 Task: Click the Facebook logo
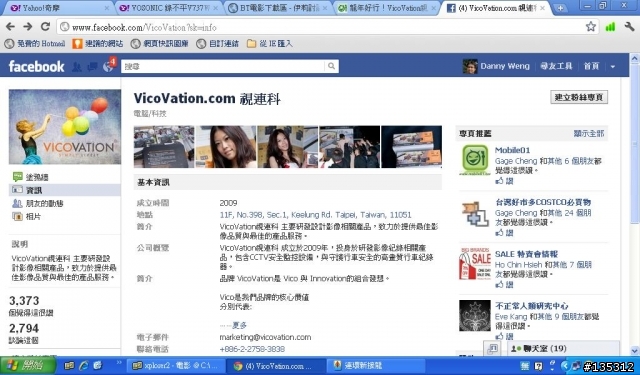click(36, 67)
